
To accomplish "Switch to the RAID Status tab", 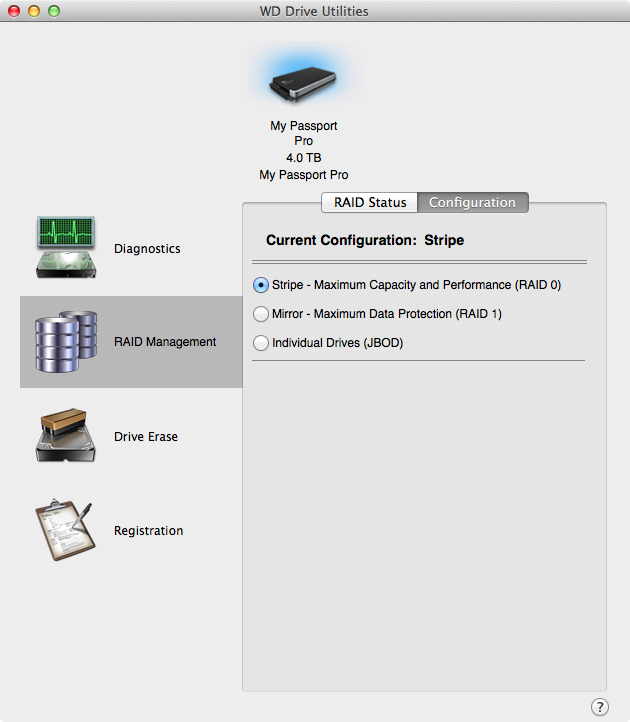I will 369,203.
